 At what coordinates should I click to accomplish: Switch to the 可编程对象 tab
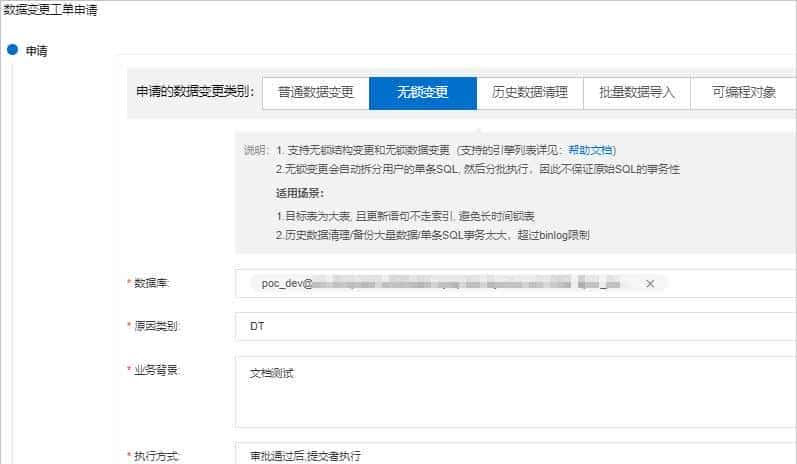tap(744, 92)
